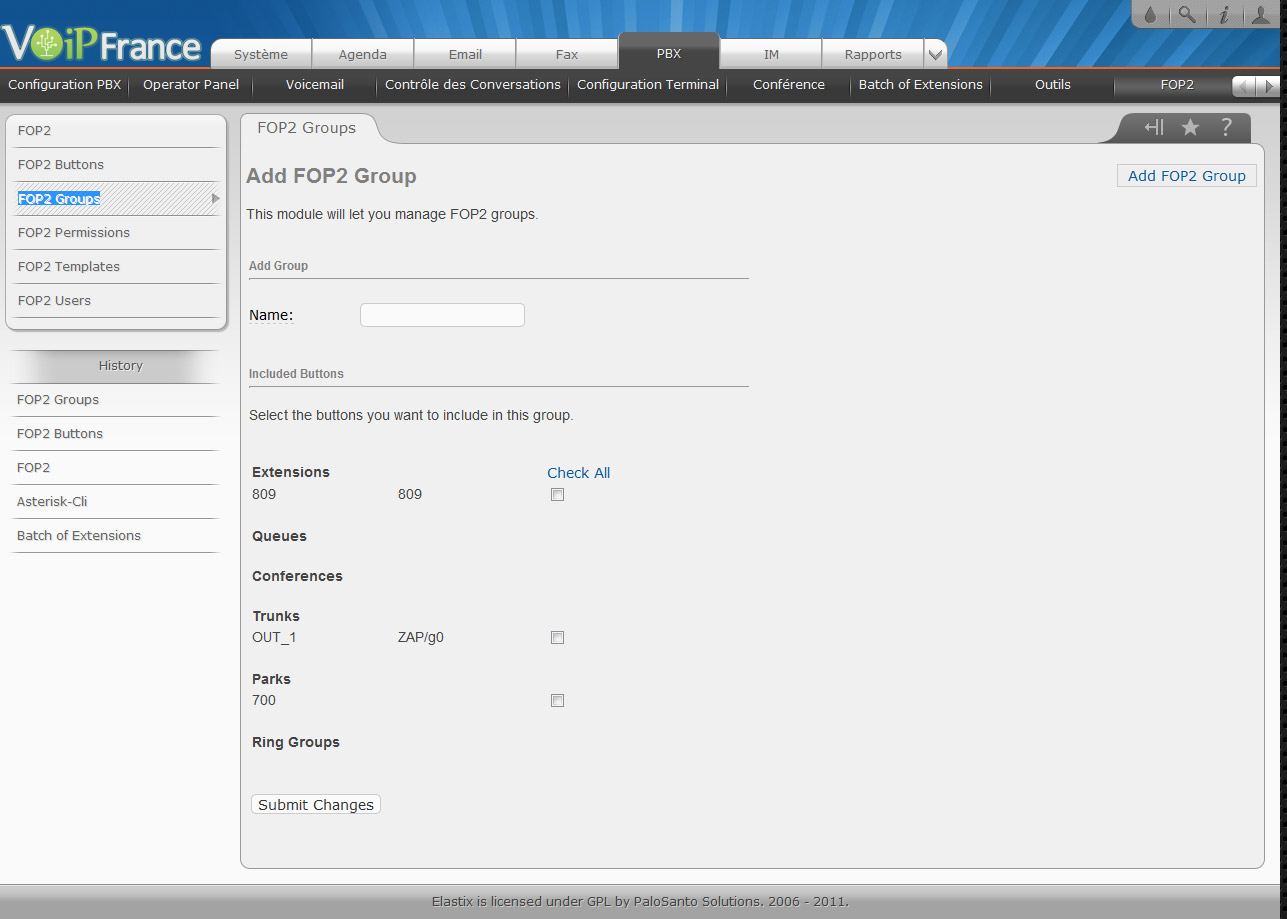Open search via the magnifier icon
1287x919 pixels.
1186,15
